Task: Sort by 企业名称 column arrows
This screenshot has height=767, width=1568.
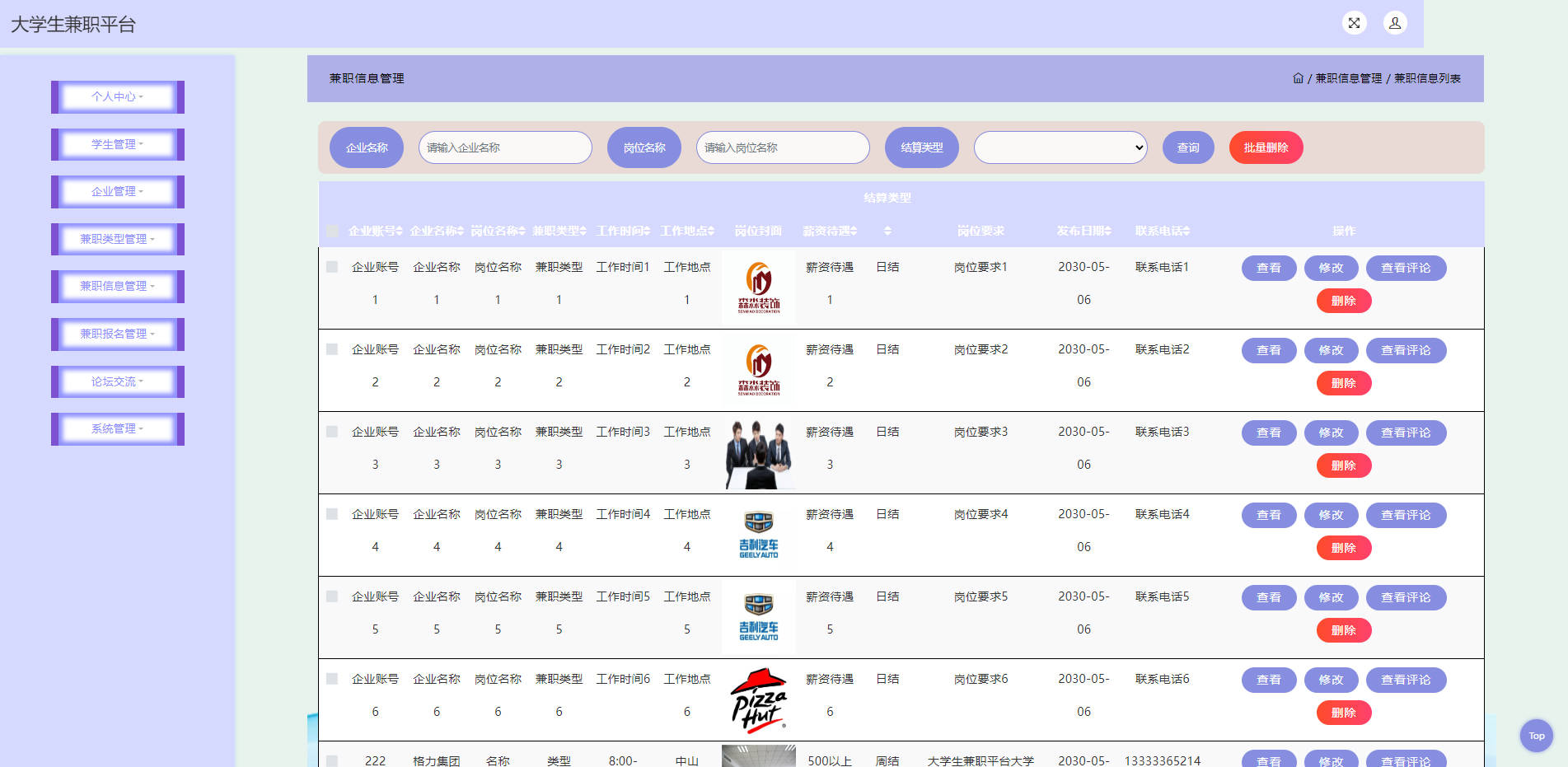Action: click(x=461, y=232)
